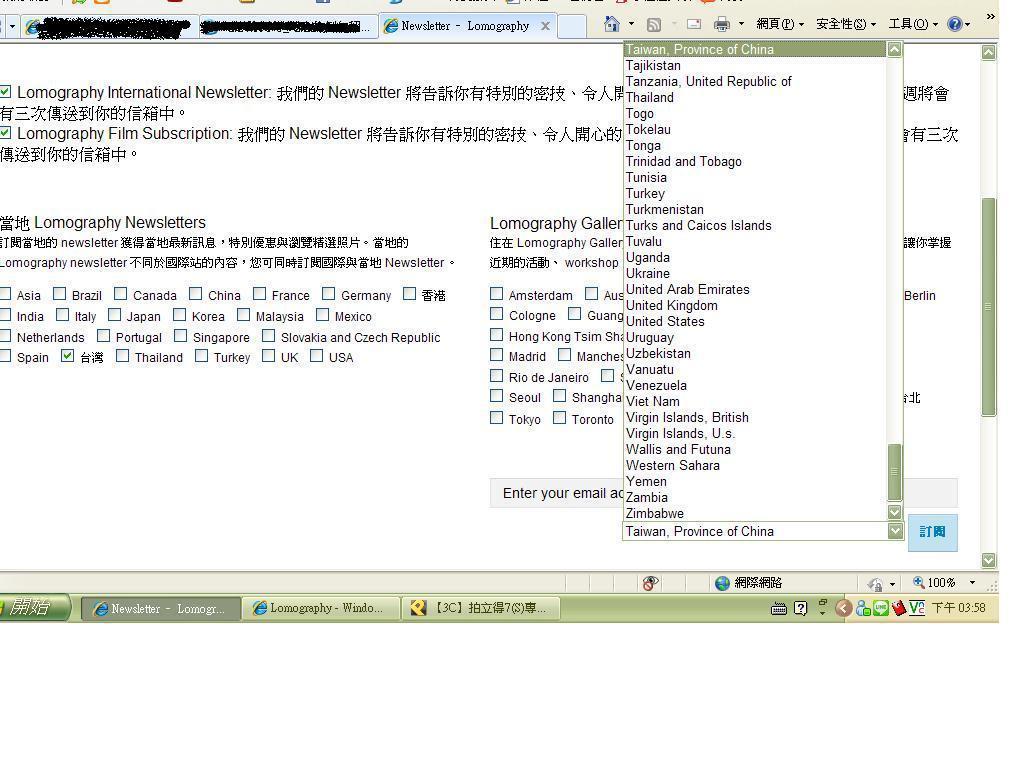Screen dimensions: 1024x768
Task: Click the page vertical scrollbar thumb
Action: click(989, 306)
